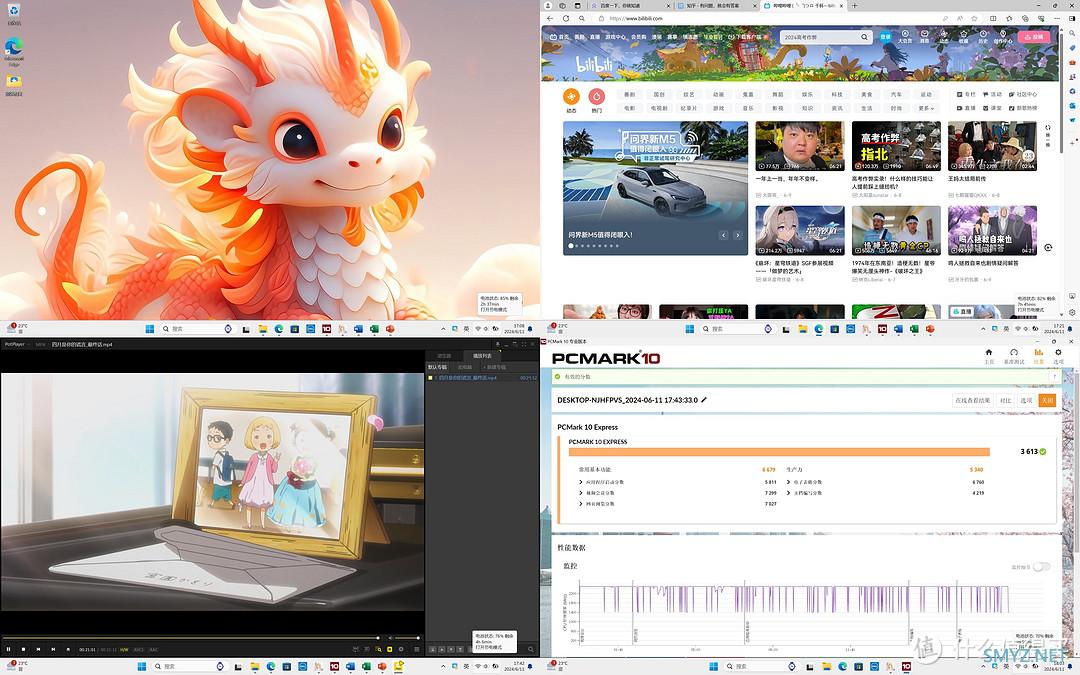This screenshot has height=675, width=1080.
Task: Stop playback in PotPlayer
Action: click(23, 649)
